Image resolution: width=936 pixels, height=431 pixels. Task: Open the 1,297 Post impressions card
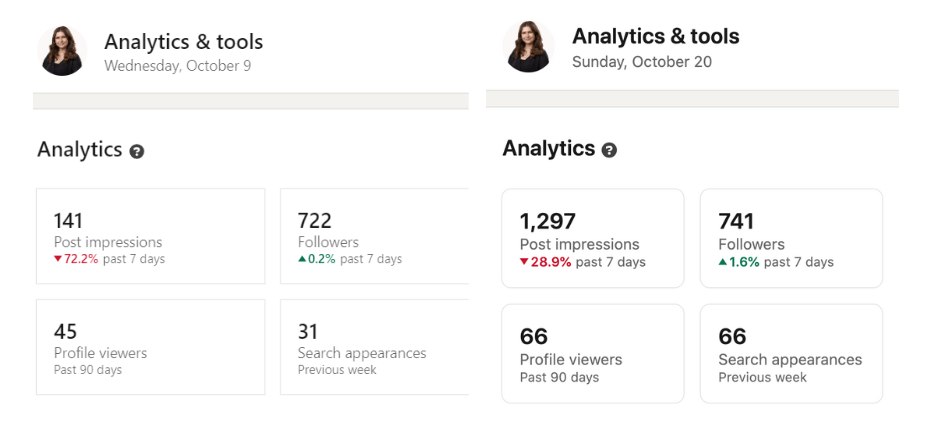click(x=592, y=238)
